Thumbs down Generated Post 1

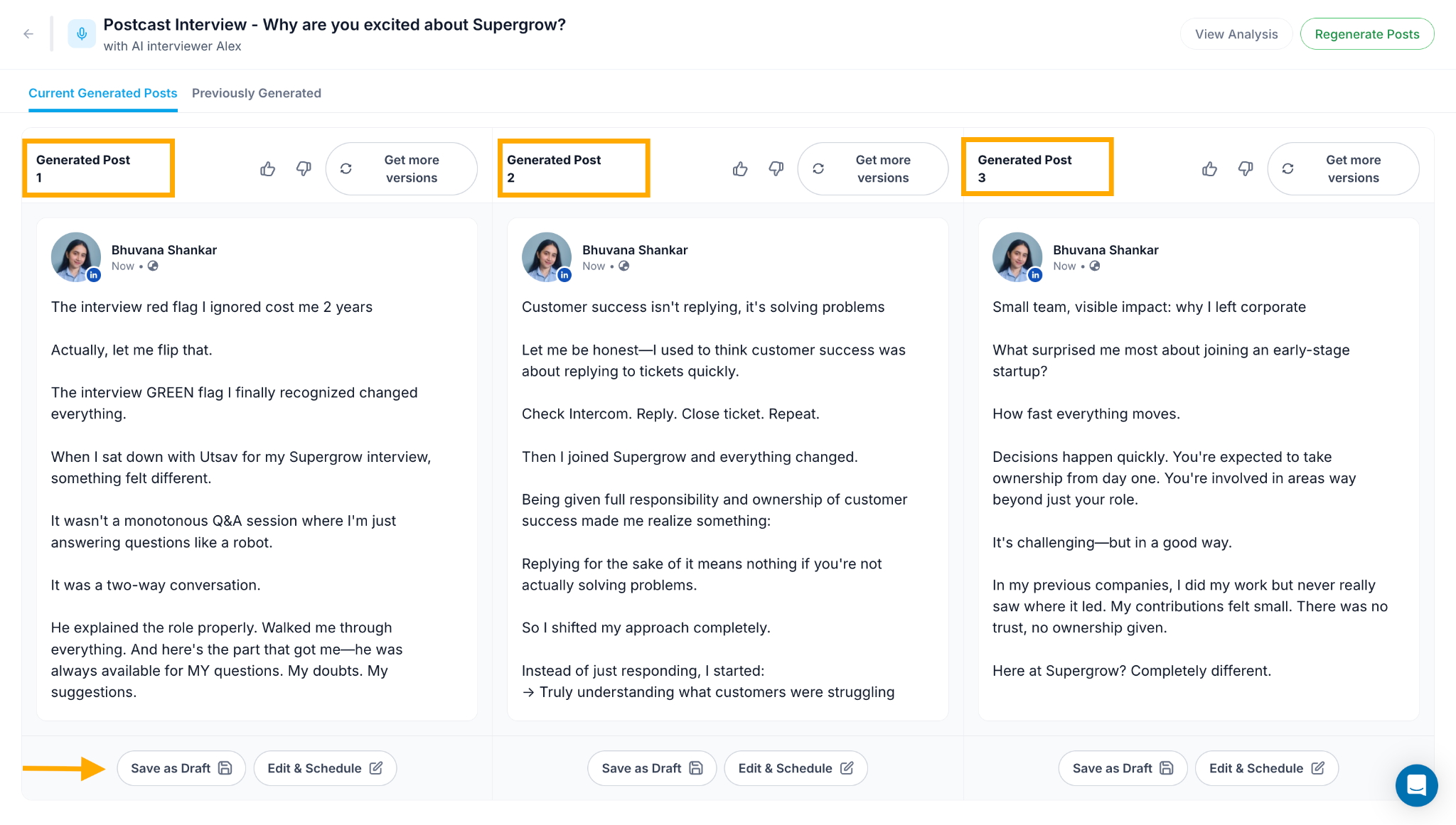(304, 169)
